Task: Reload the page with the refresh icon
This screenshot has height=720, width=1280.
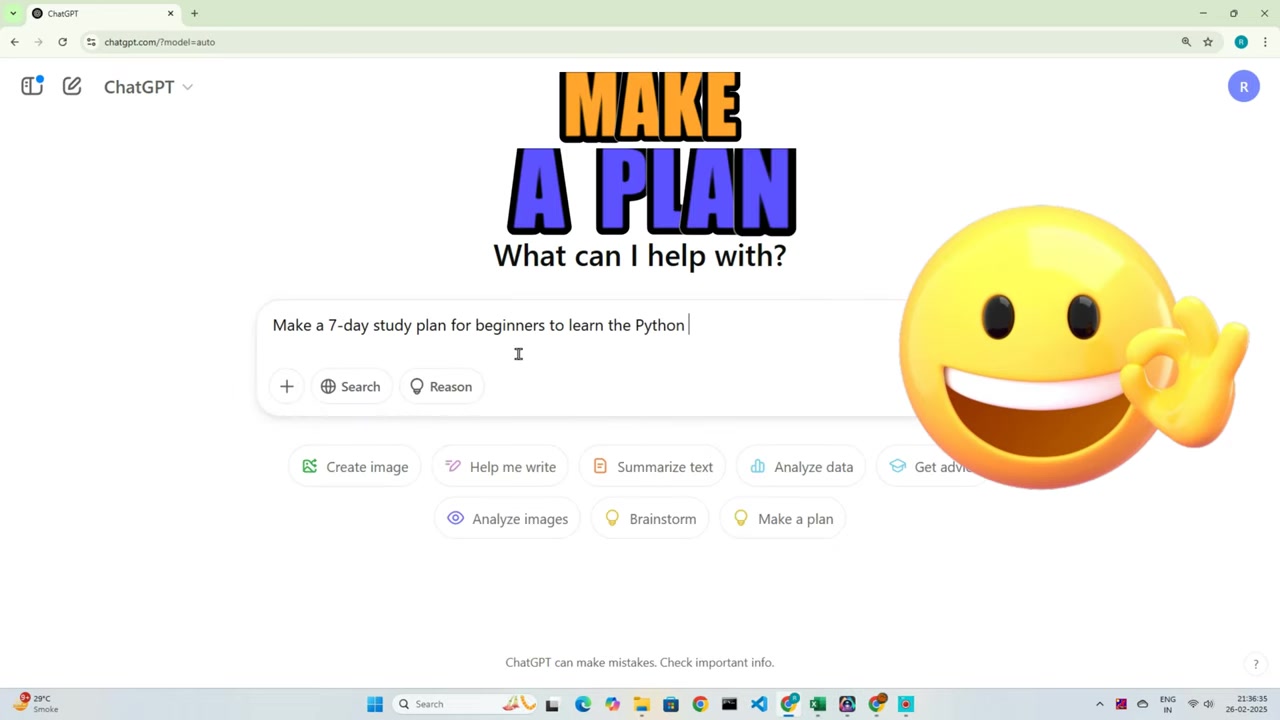Action: coord(62,42)
